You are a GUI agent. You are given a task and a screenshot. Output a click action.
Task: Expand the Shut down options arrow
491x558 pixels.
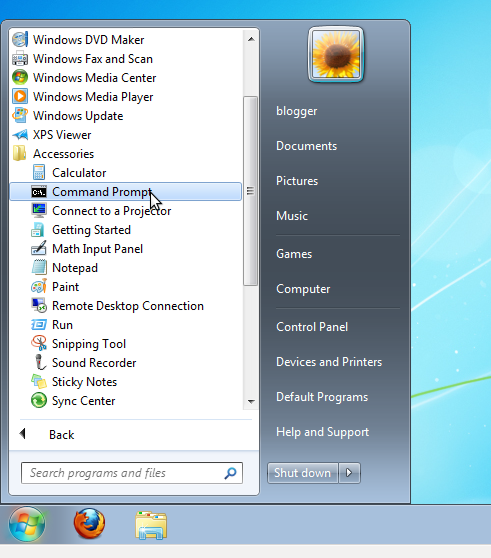pyautogui.click(x=349, y=473)
